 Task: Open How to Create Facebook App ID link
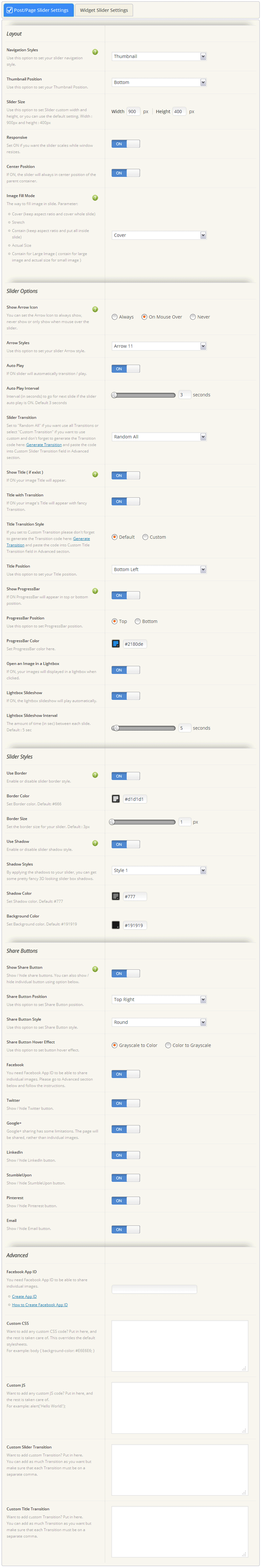point(40,1305)
